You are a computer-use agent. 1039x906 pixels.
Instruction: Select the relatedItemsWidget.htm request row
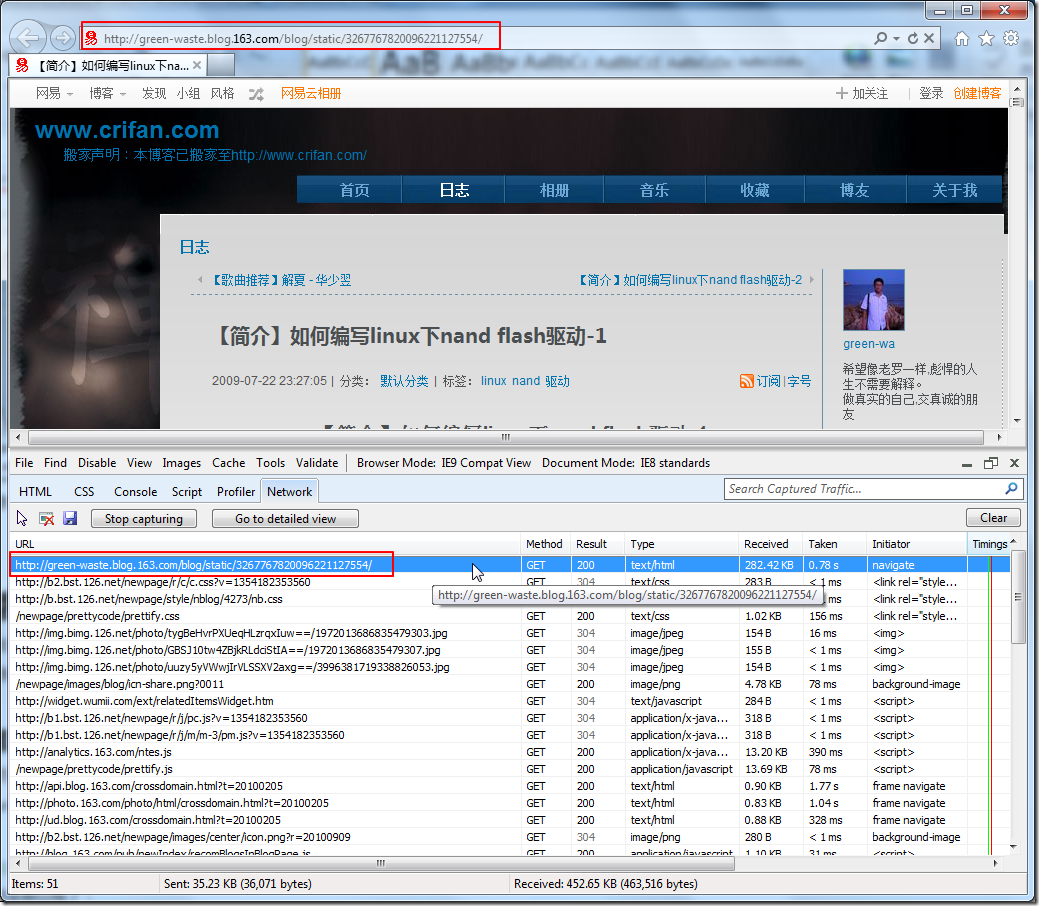point(509,701)
